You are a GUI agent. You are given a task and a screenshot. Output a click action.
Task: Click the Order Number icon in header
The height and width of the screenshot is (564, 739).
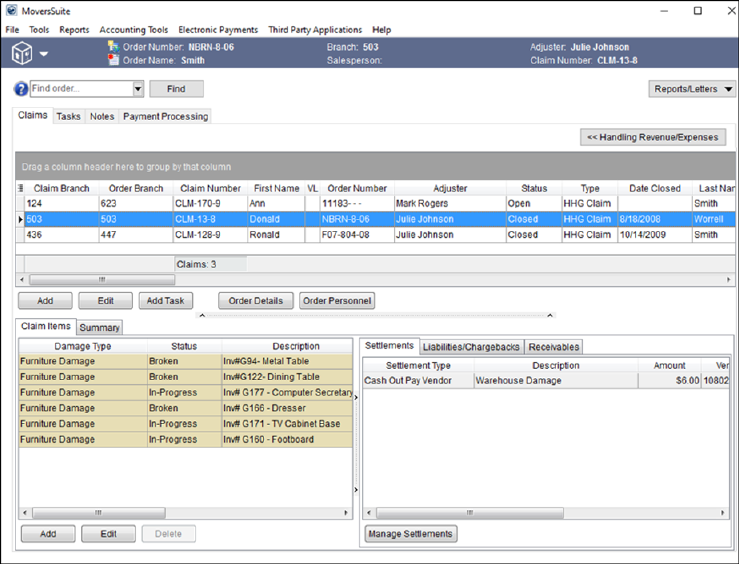coord(114,47)
